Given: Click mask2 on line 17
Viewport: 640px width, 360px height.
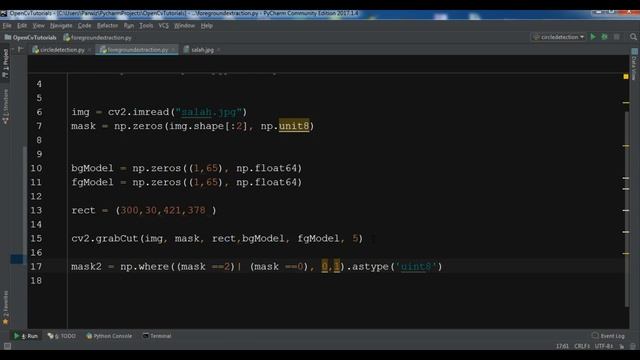Looking at the screenshot, I should 86,267.
